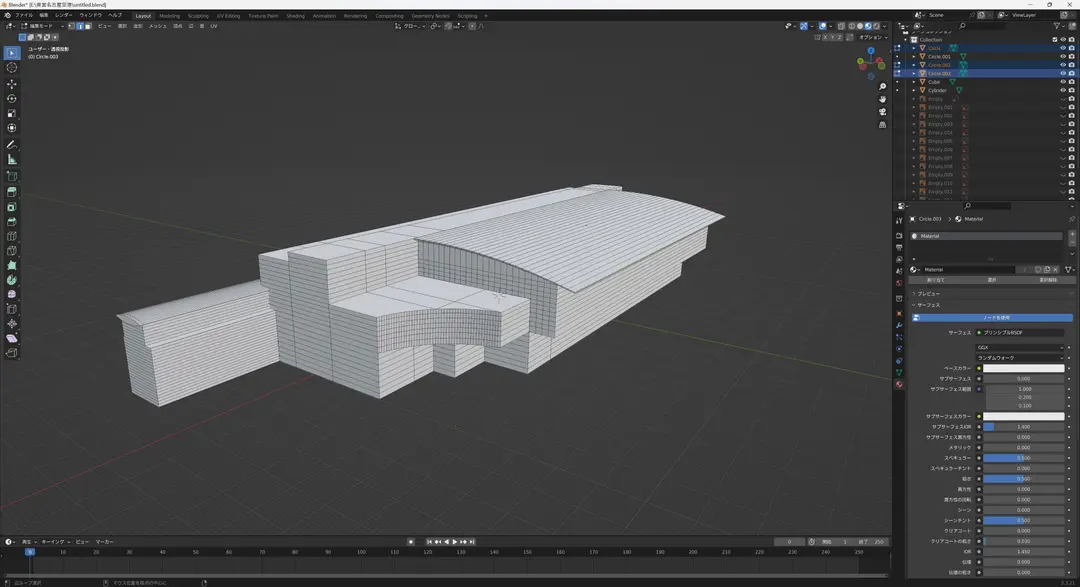Open the GGX distribution dropdown
Screen dimensions: 1080x587
point(1019,347)
